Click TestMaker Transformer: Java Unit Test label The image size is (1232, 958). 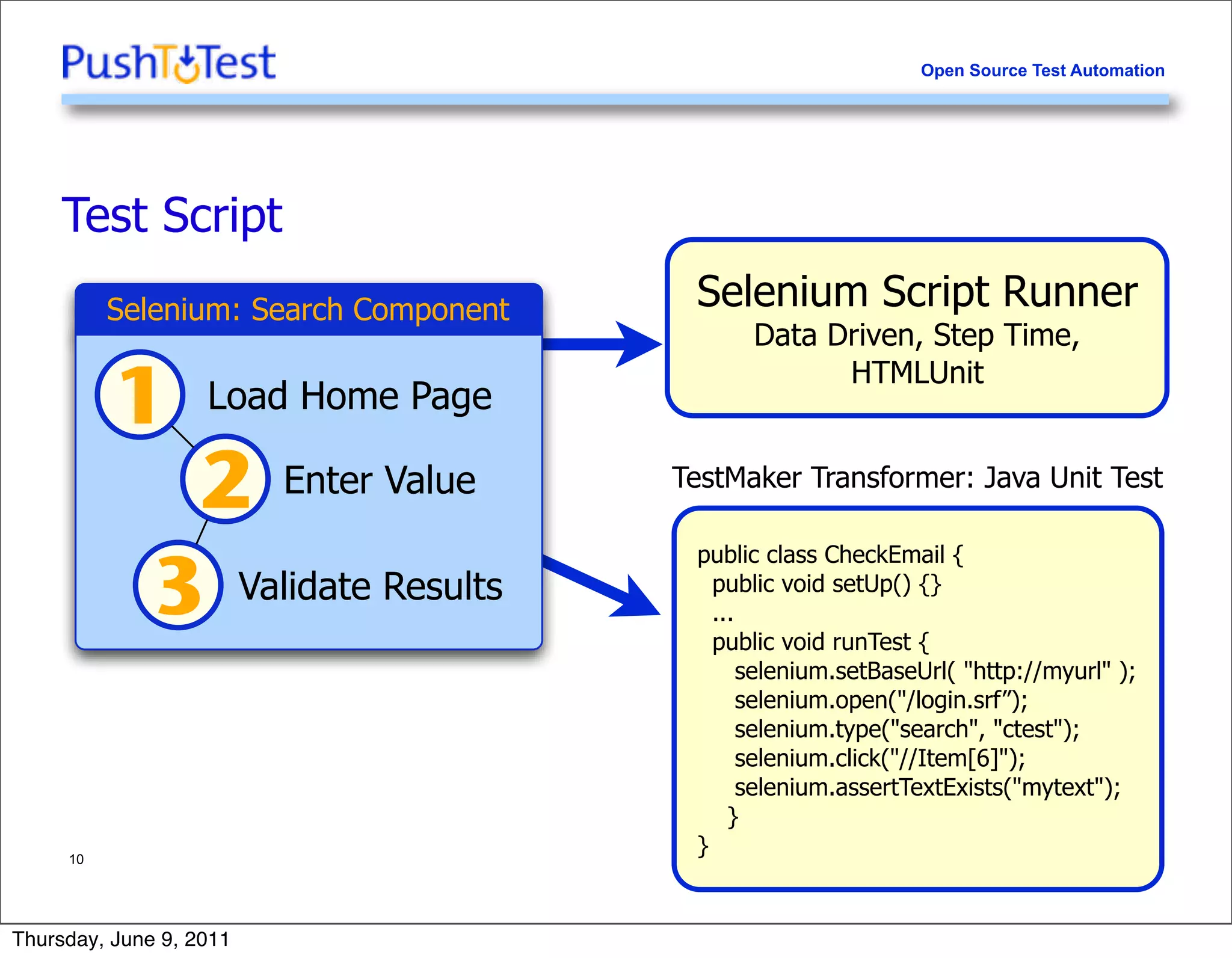tap(917, 478)
